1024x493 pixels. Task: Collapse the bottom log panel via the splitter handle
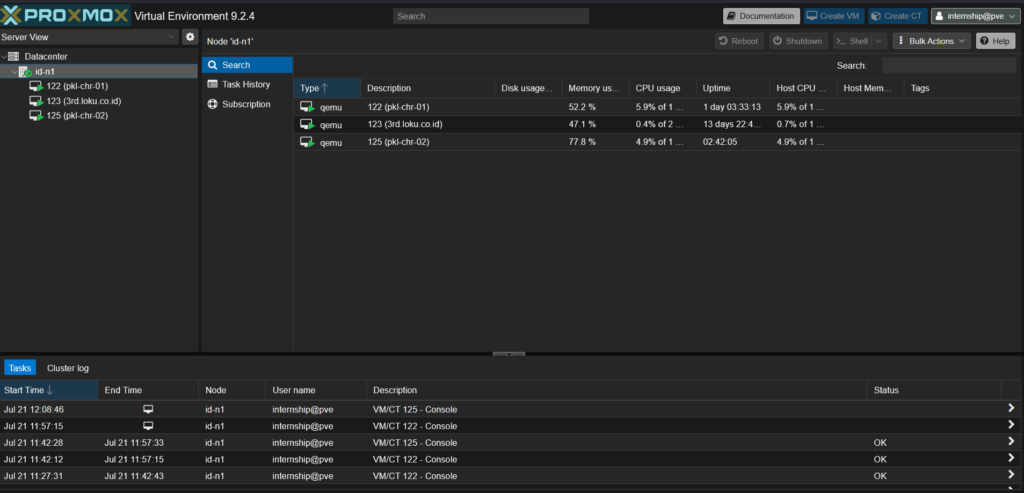coord(509,354)
